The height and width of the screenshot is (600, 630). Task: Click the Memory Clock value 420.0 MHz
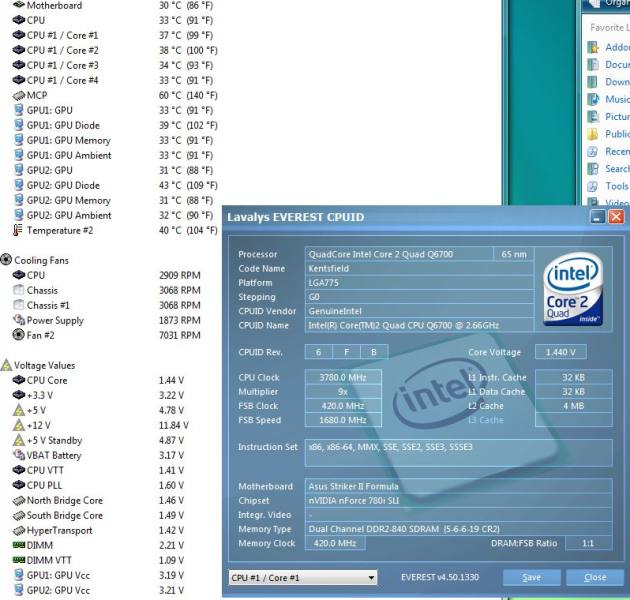[x=335, y=543]
